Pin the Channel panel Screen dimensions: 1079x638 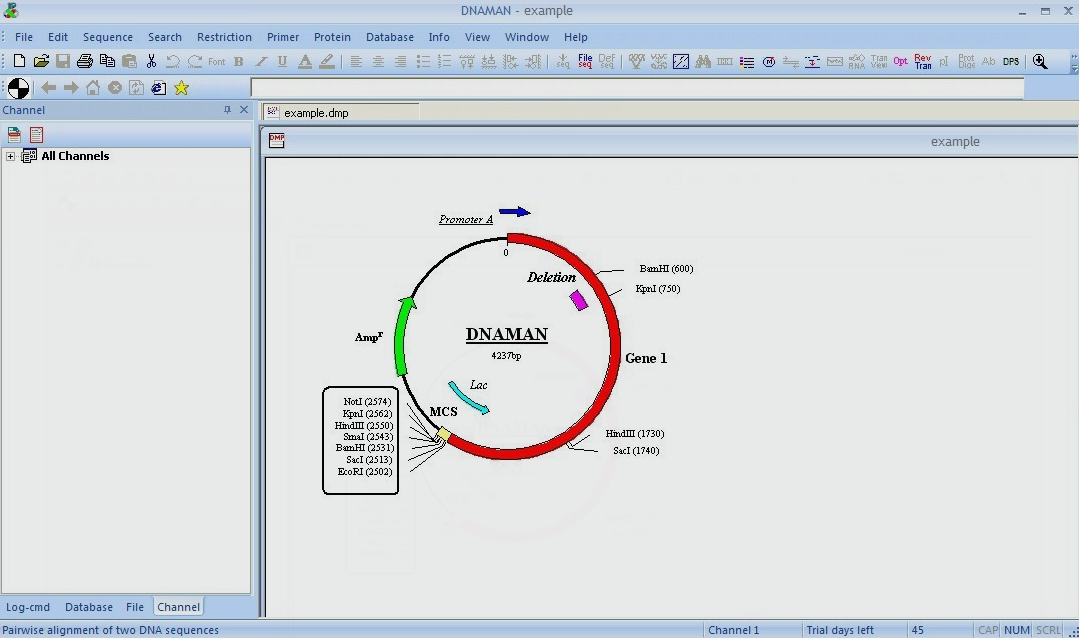click(227, 109)
